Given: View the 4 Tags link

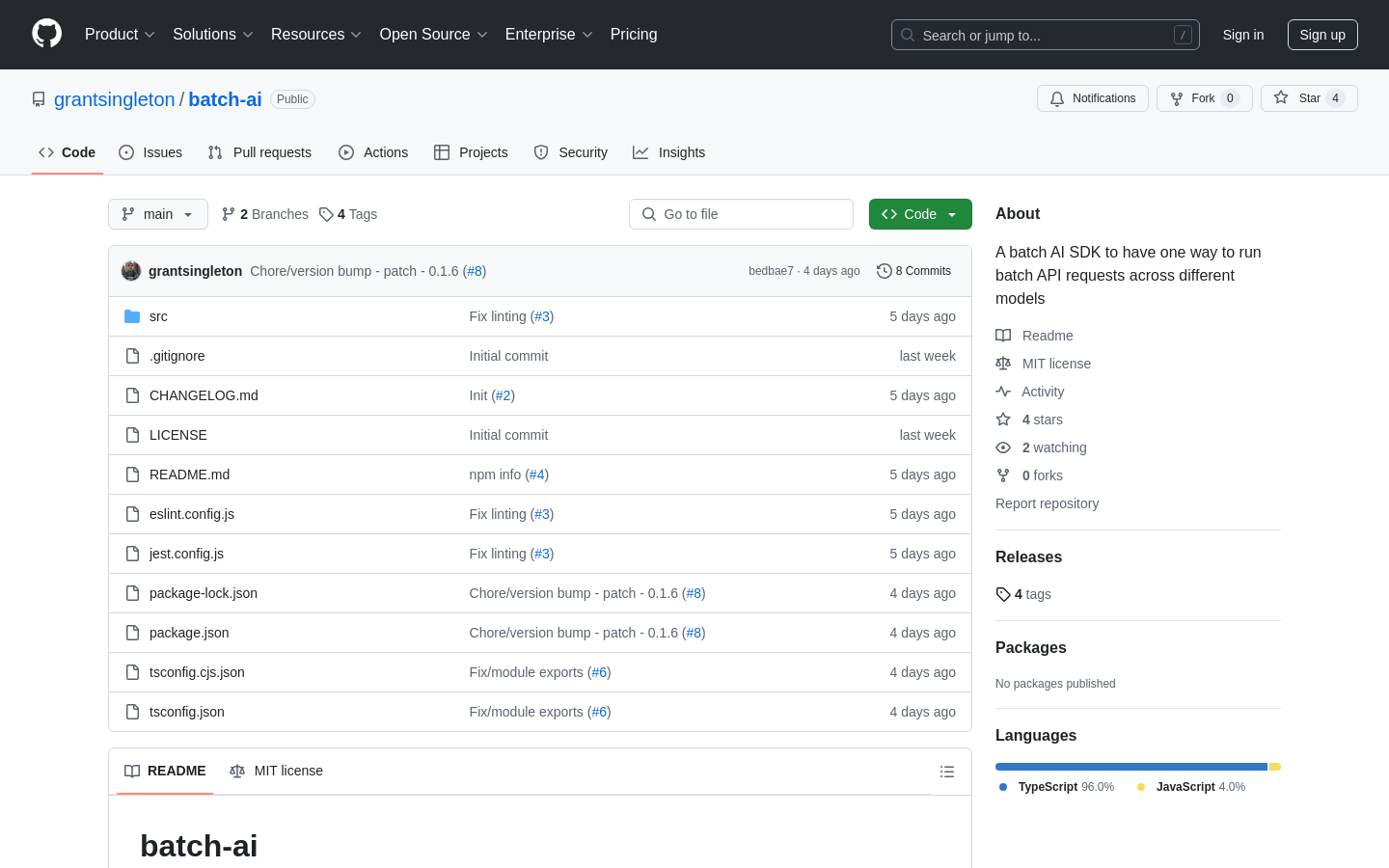Looking at the screenshot, I should click(348, 214).
